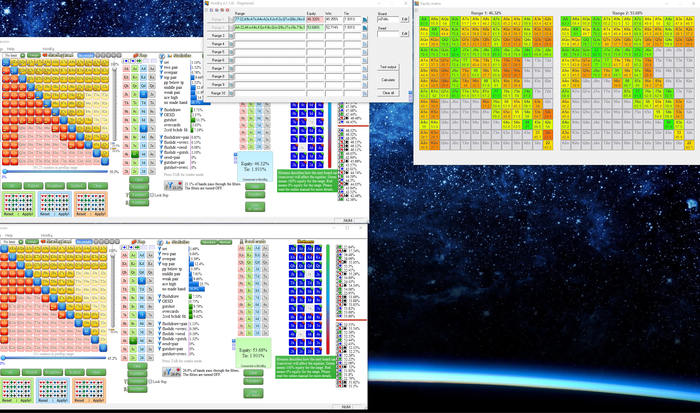The width and height of the screenshot is (700, 413).
Task: Click the Broadway button in upper Flopzilla window
Action: [55, 186]
